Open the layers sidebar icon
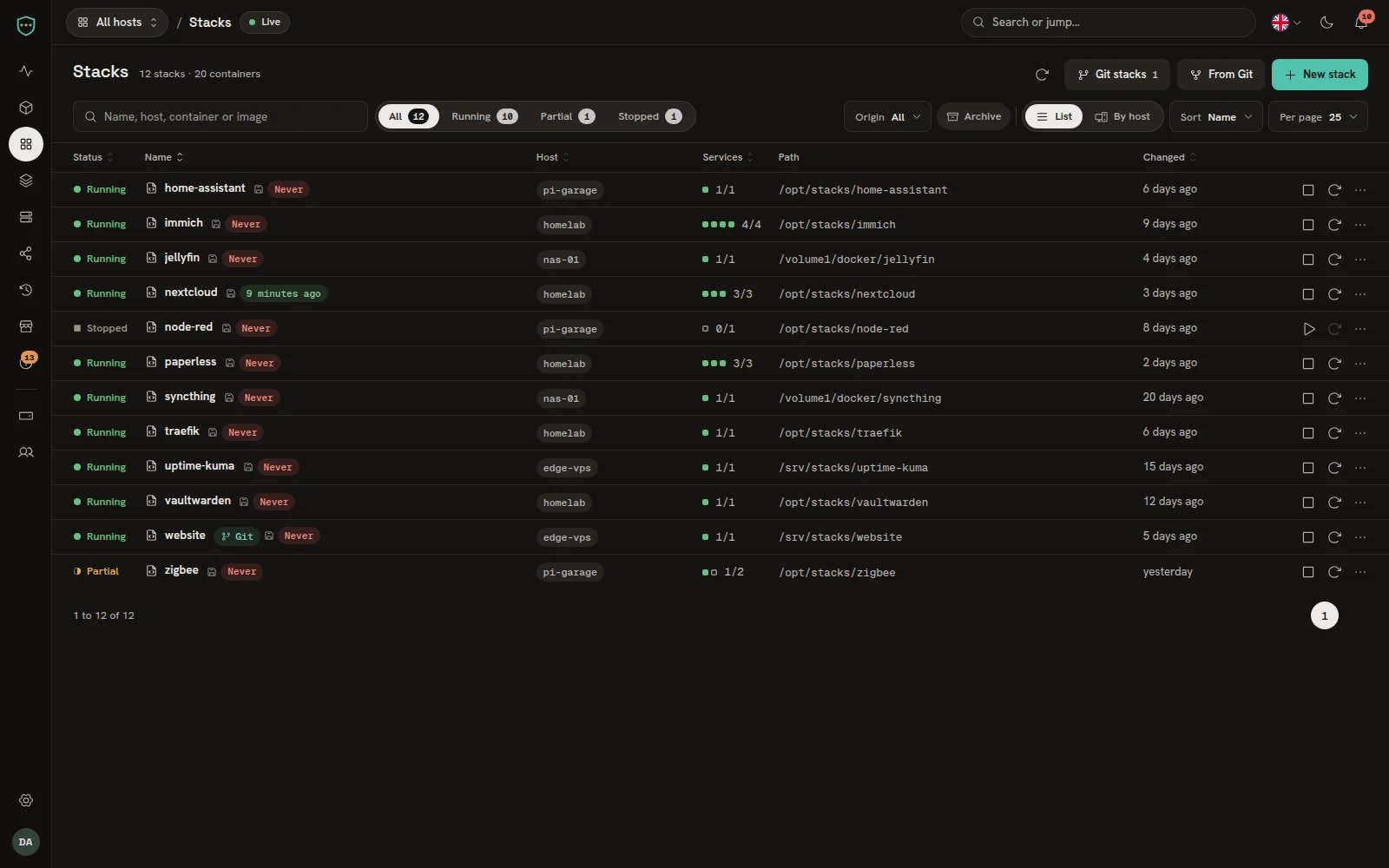The image size is (1389, 868). [26, 181]
